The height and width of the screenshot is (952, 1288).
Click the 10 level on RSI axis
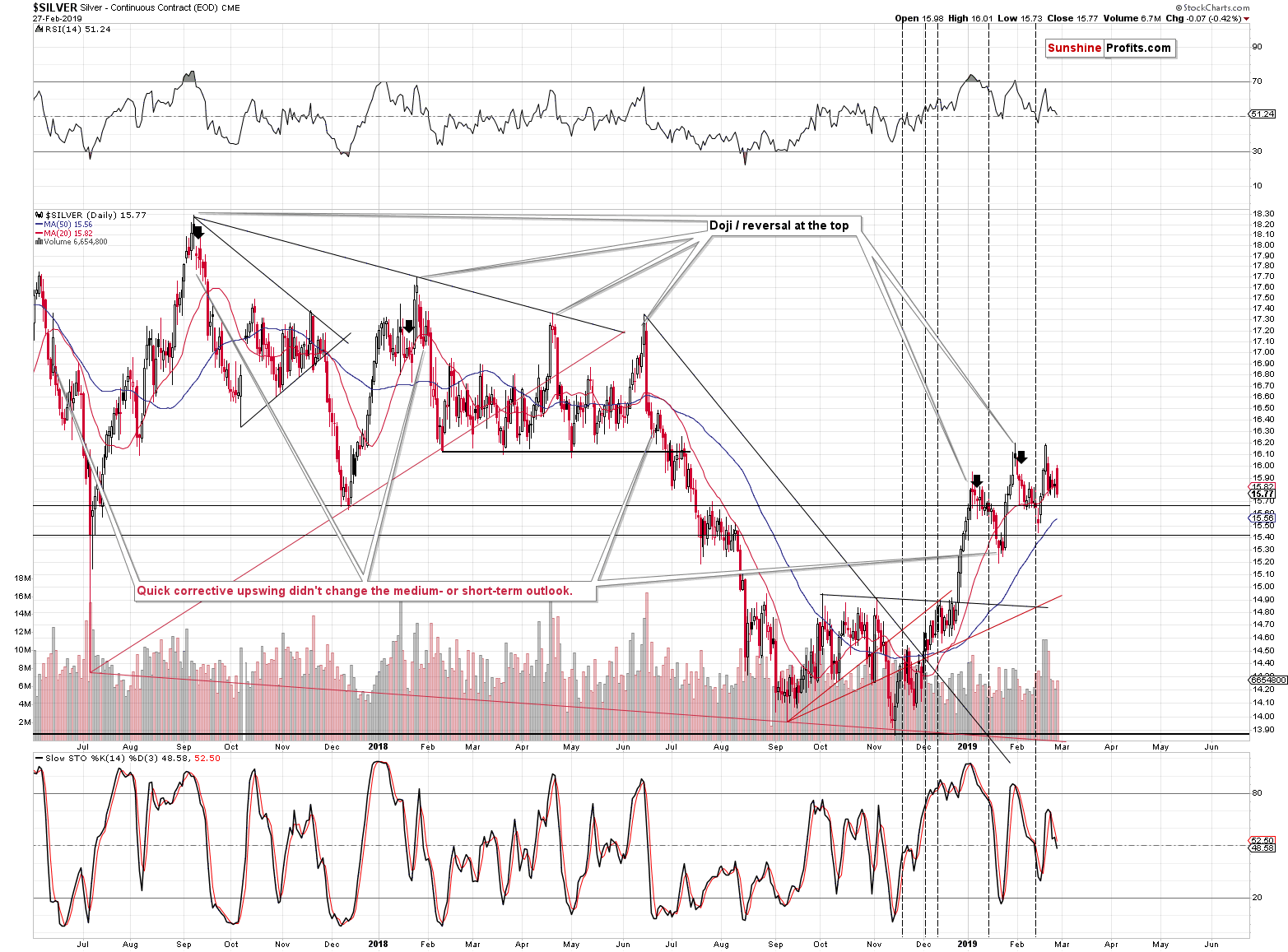coord(1257,186)
